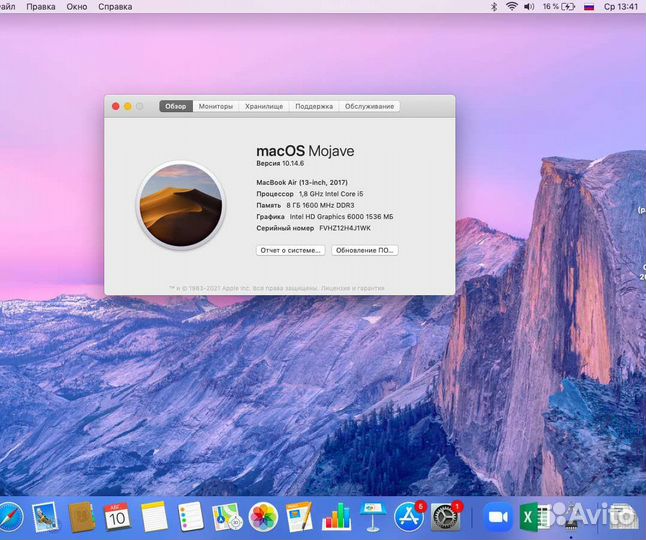This screenshot has width=646, height=540.
Task: Select the Обзор tab
Action: [176, 106]
